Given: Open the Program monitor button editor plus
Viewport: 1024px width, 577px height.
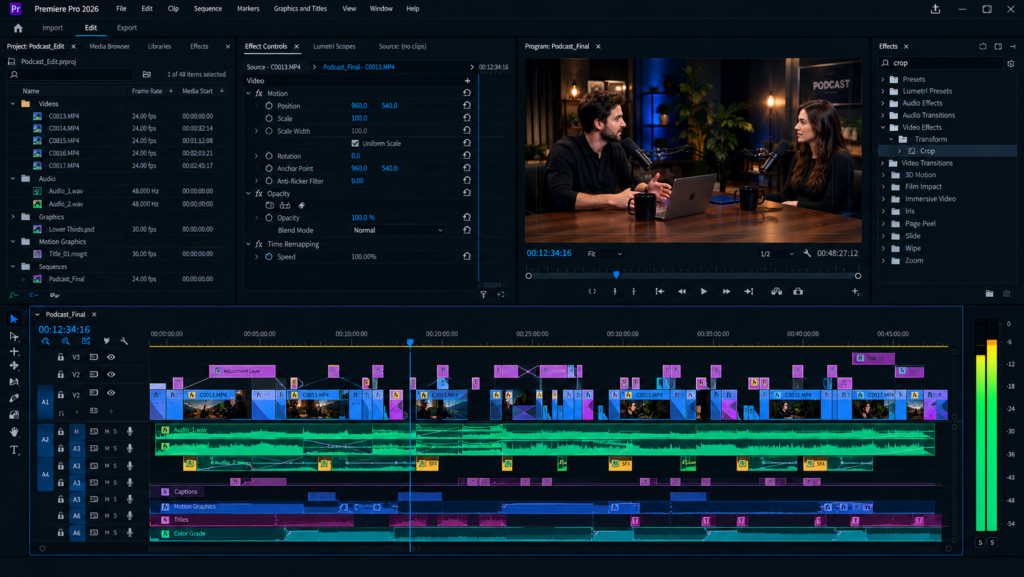Looking at the screenshot, I should (x=856, y=292).
